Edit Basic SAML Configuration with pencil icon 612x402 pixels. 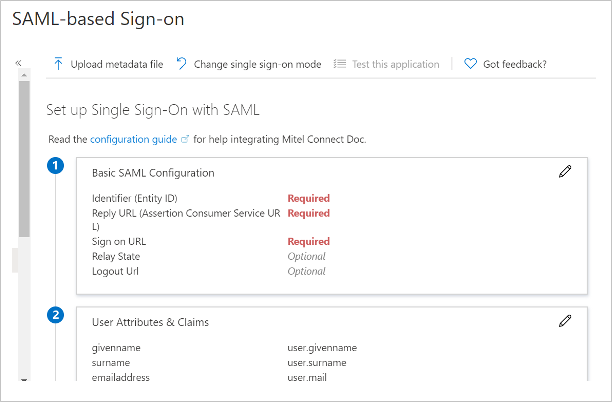click(x=565, y=171)
